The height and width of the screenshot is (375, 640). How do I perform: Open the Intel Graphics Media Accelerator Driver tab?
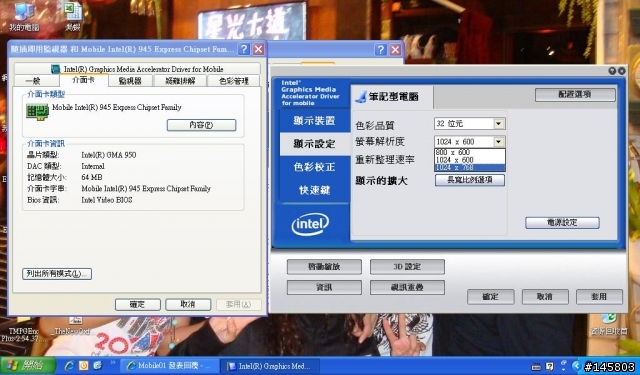[137, 69]
